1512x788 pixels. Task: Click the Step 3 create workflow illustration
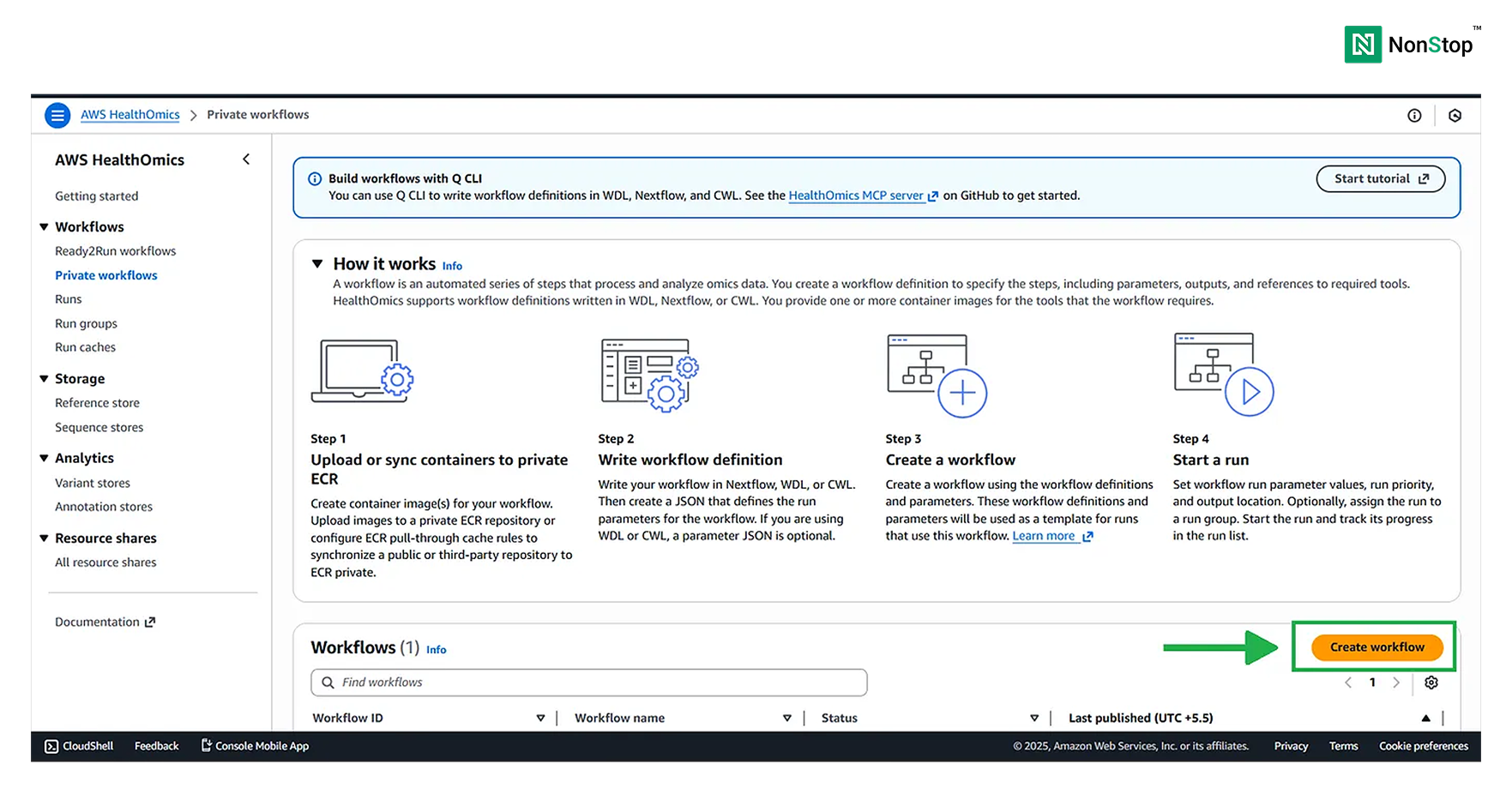point(937,376)
